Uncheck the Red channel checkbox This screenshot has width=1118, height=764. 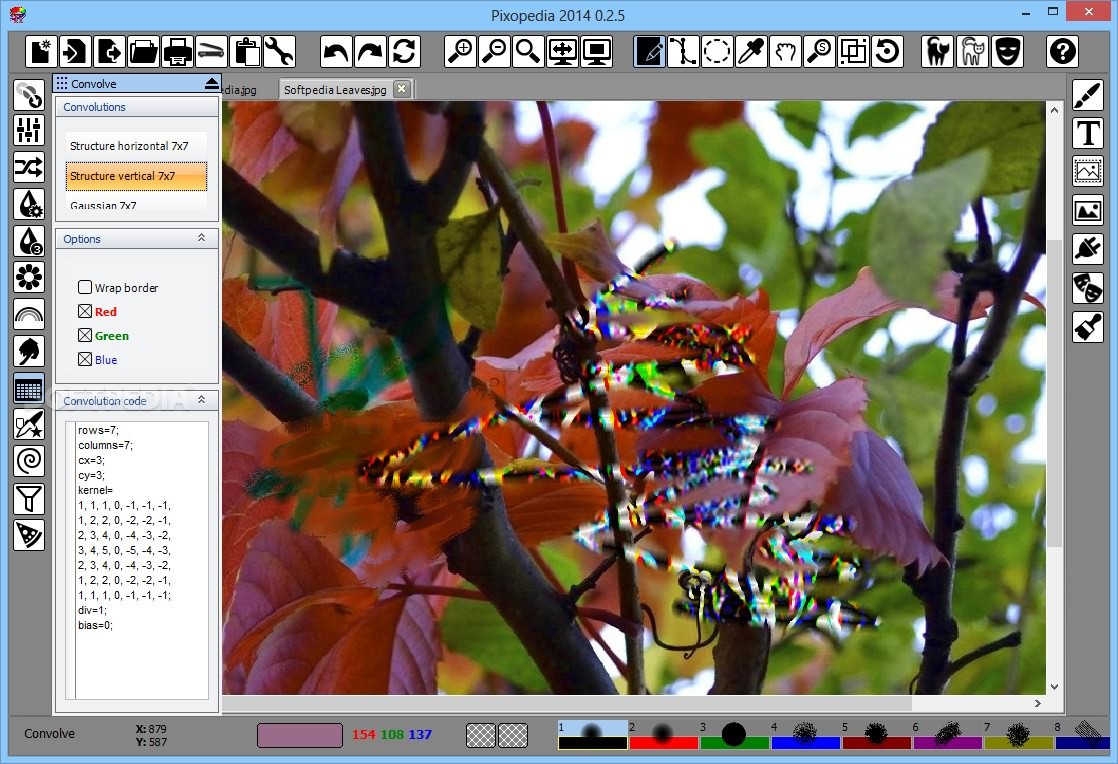85,311
